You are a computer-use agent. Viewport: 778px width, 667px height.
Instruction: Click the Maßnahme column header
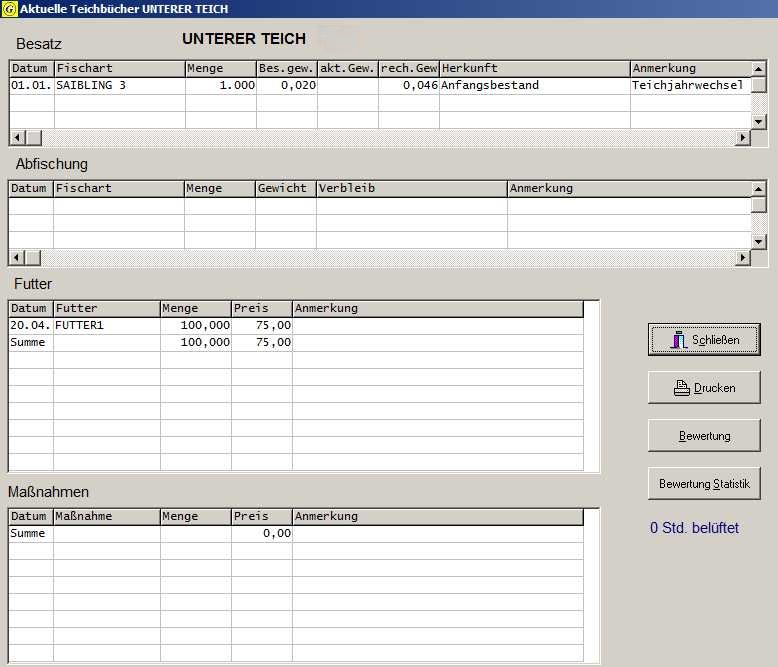point(106,517)
